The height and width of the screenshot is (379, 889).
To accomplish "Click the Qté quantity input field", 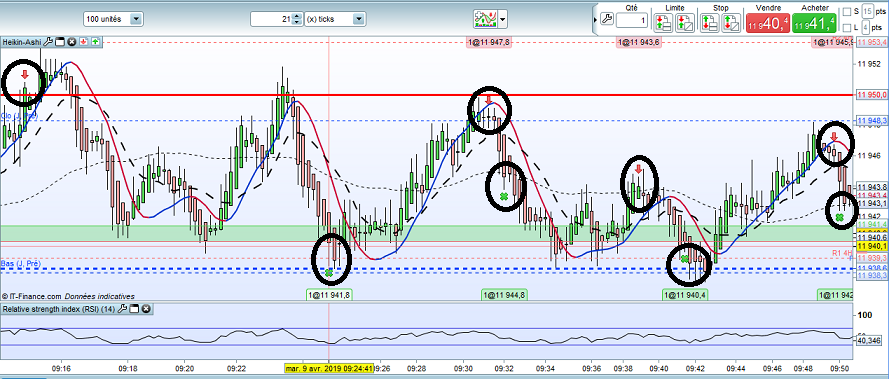I will click(x=631, y=21).
